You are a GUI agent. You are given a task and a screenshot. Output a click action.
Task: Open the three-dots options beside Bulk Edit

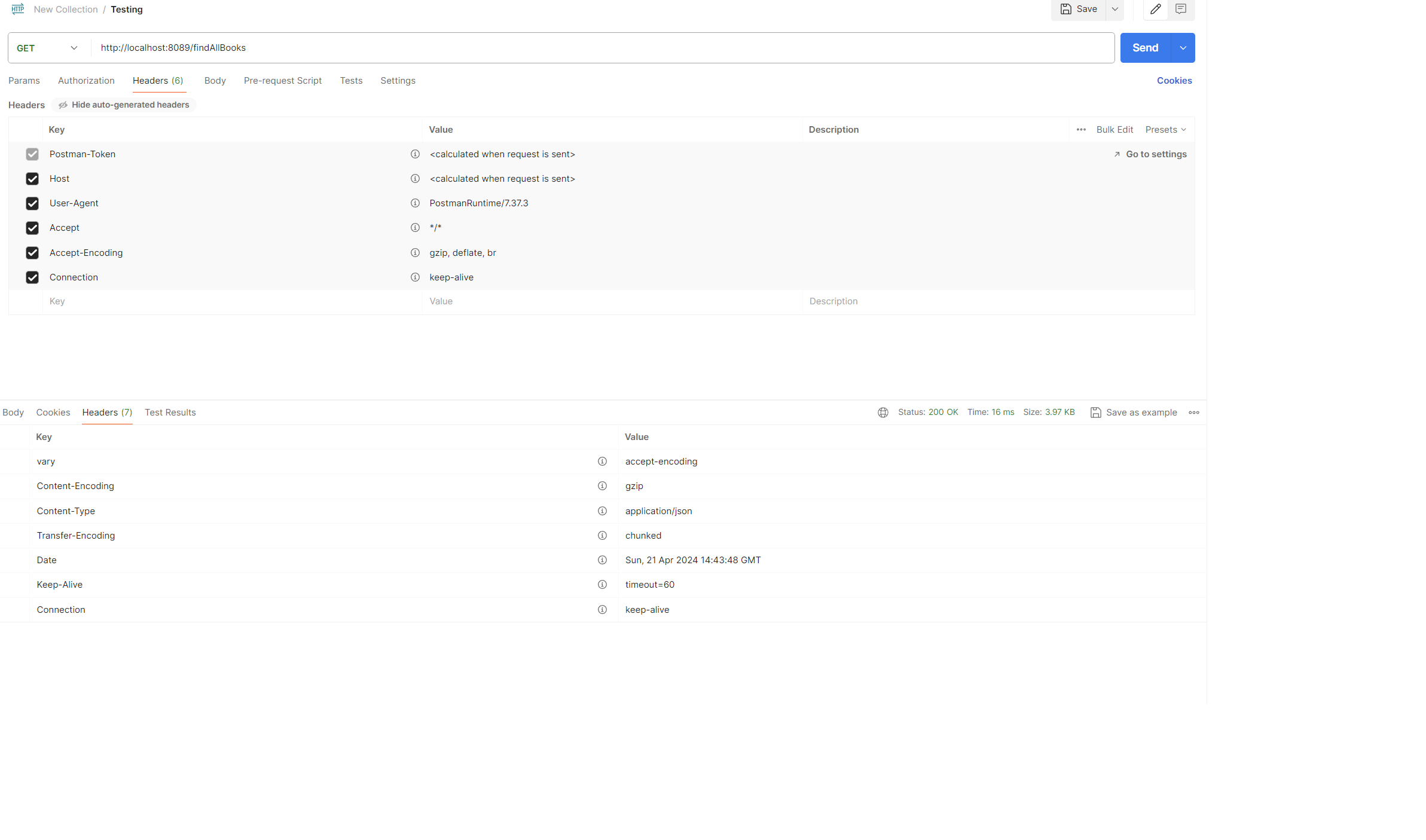pos(1081,130)
